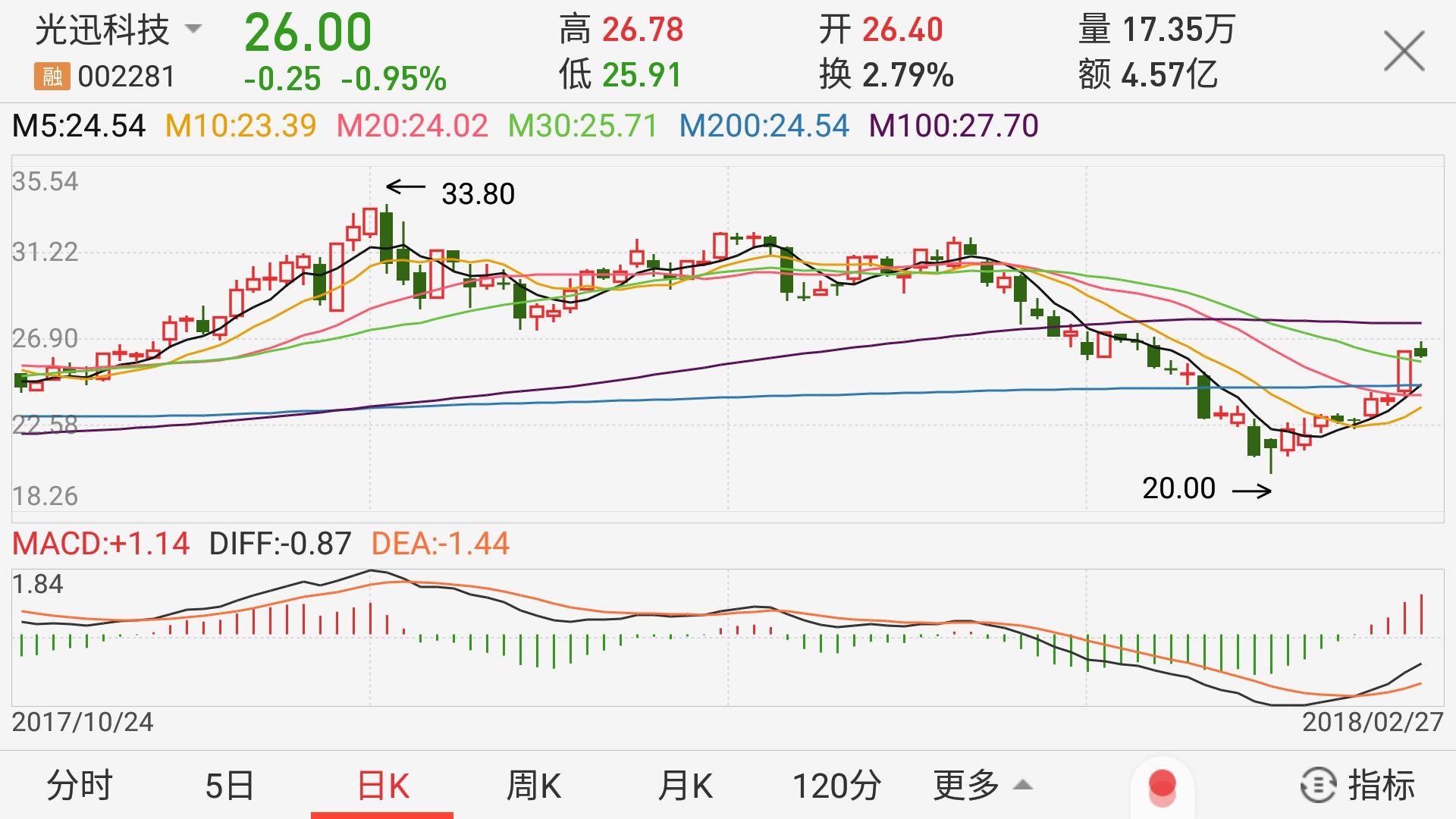The image size is (1456, 819).
Task: Tap the turnover amount 4.57亿 value
Action: [x=1169, y=75]
